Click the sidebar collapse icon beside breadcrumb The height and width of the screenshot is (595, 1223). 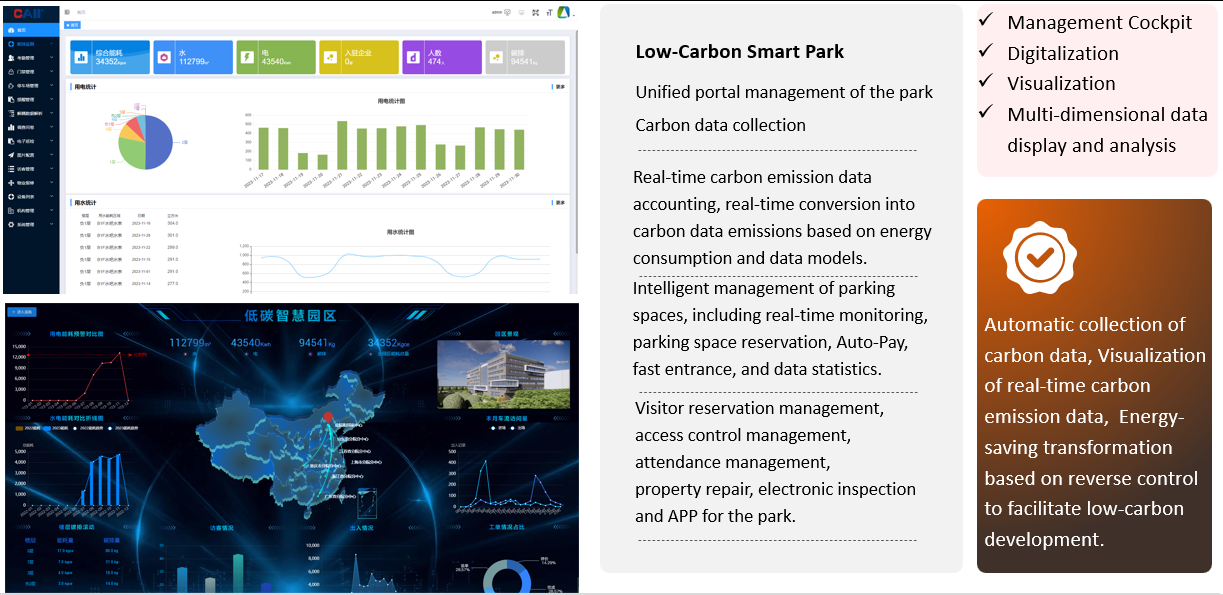click(67, 13)
